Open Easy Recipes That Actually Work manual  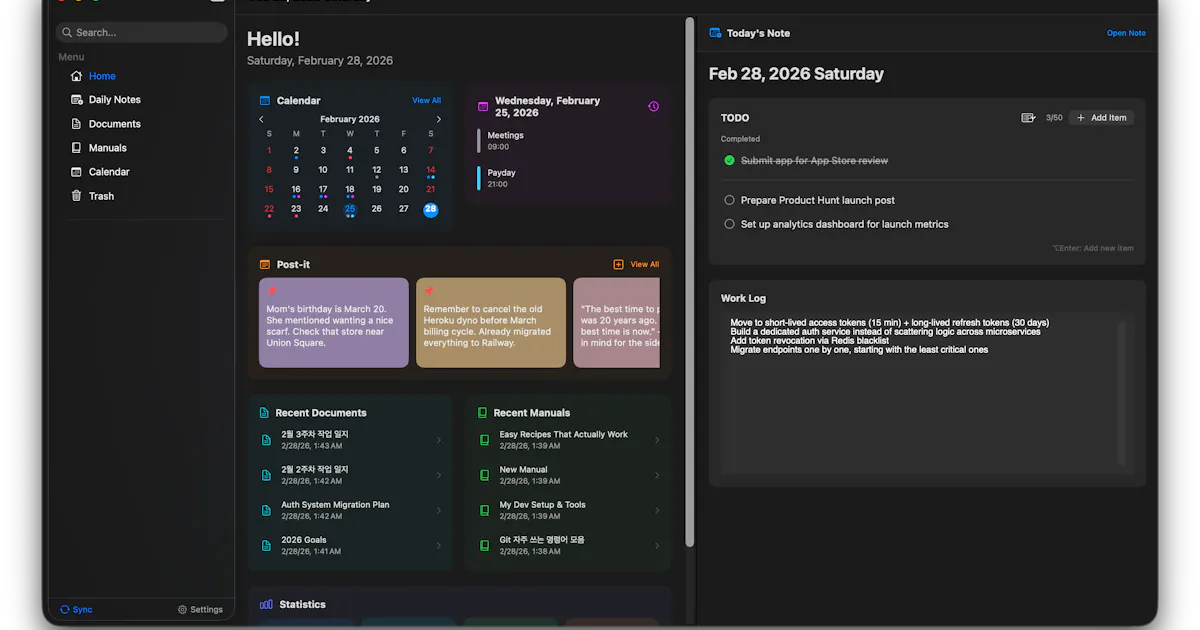(569, 440)
